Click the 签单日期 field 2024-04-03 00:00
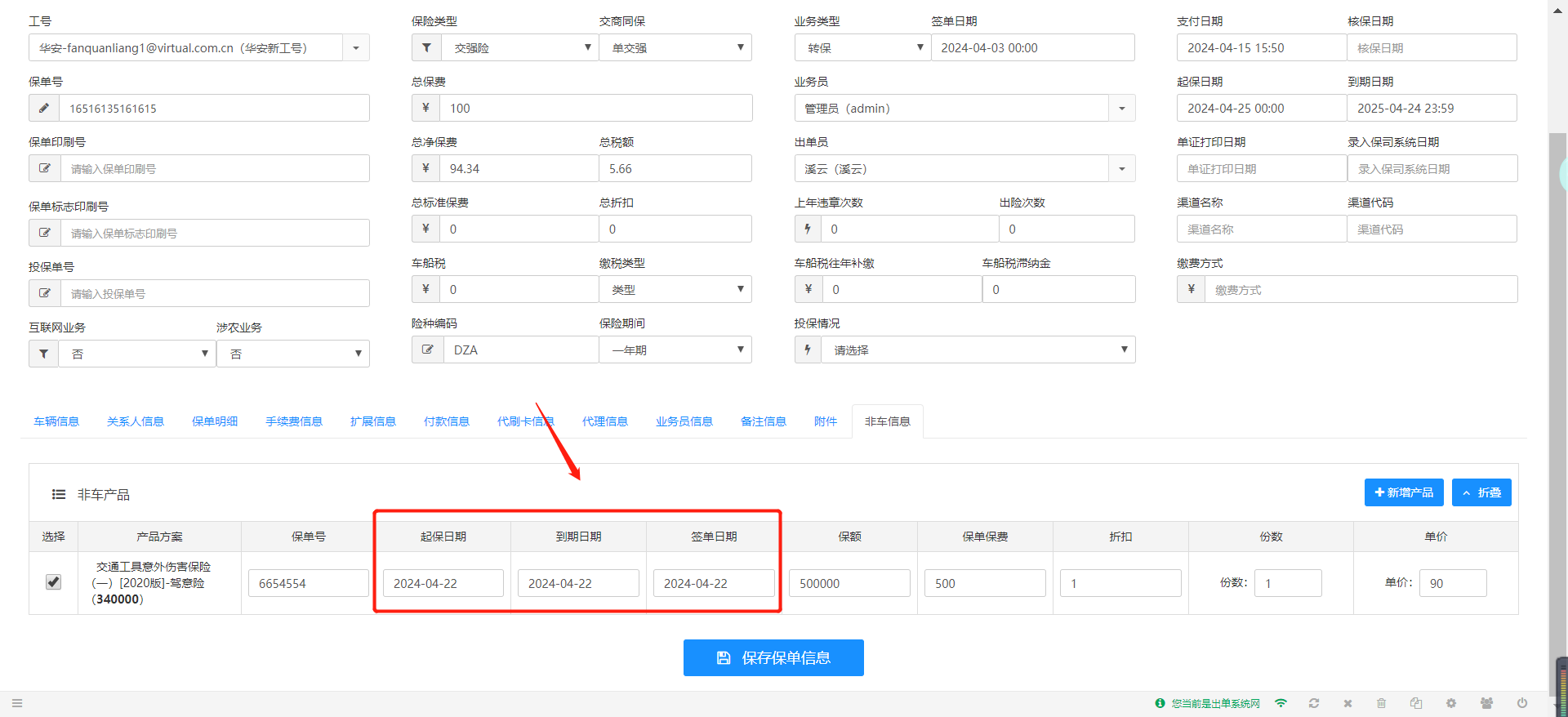Image resolution: width=1568 pixels, height=717 pixels. pyautogui.click(x=1032, y=47)
